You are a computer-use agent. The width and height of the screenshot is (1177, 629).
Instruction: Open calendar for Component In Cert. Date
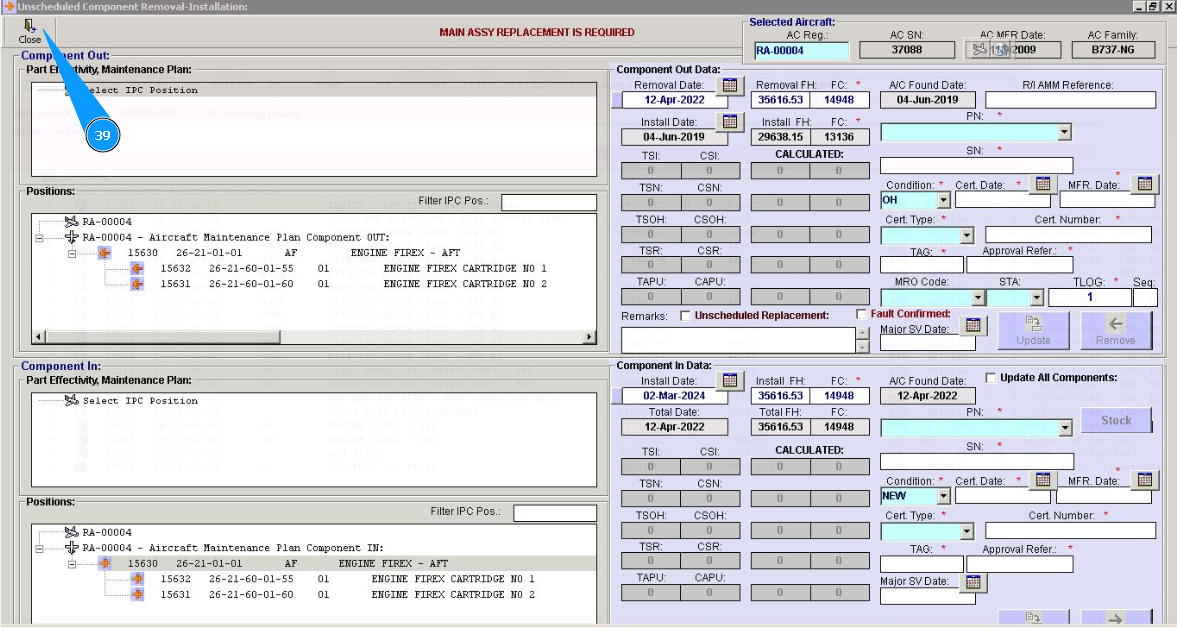tap(1042, 480)
